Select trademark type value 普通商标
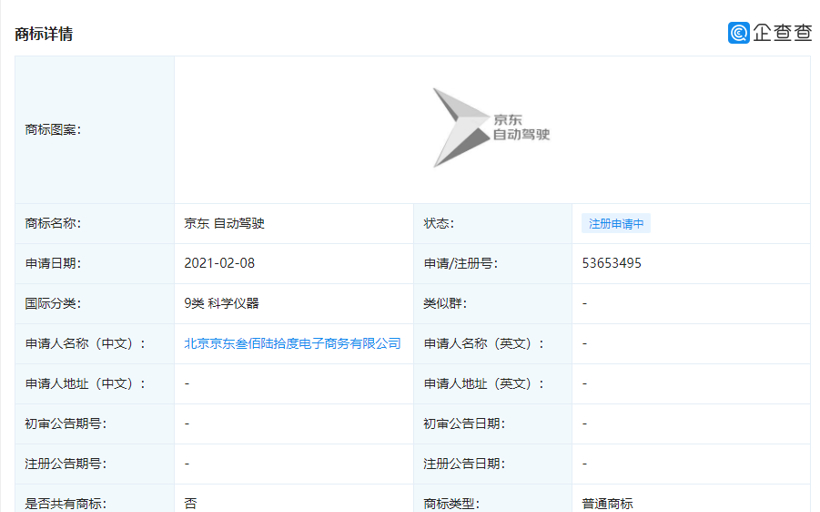Viewport: 820px width, 512px height. click(607, 504)
